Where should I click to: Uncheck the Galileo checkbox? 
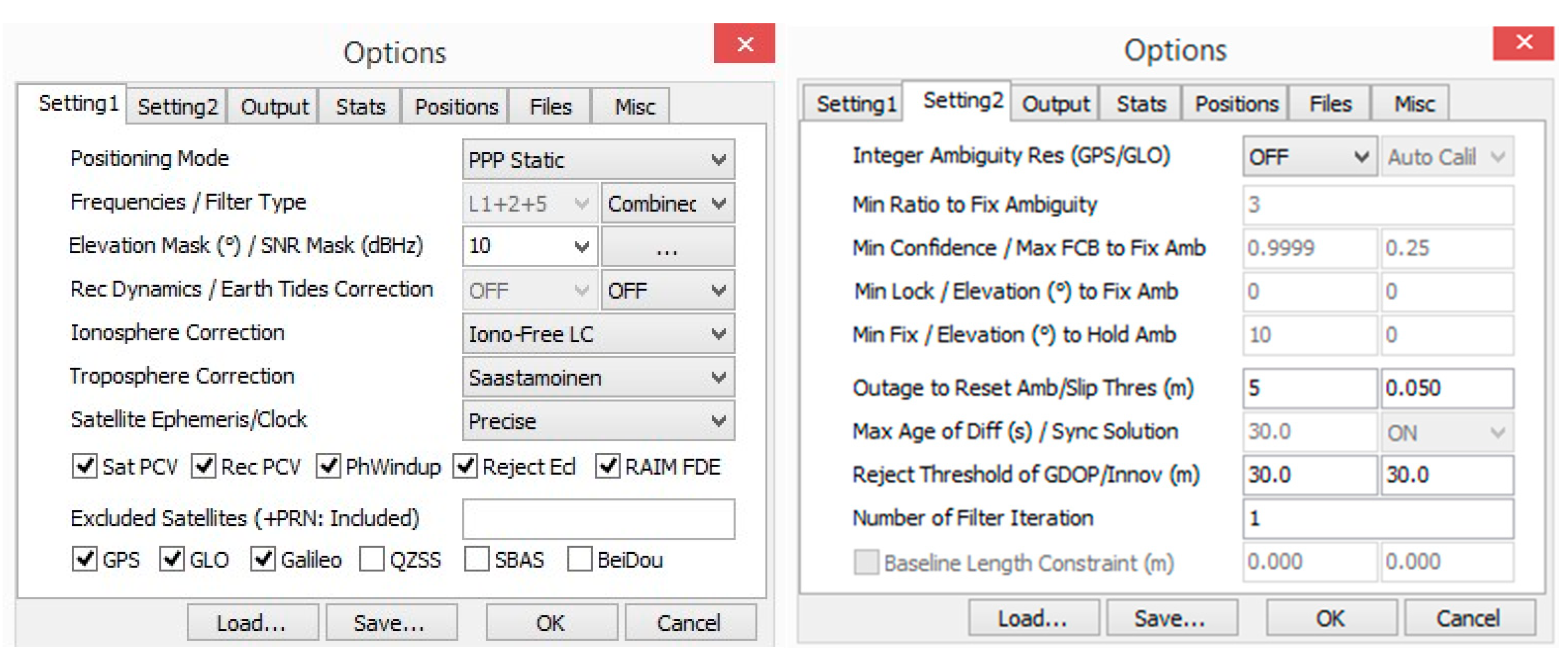tap(262, 559)
